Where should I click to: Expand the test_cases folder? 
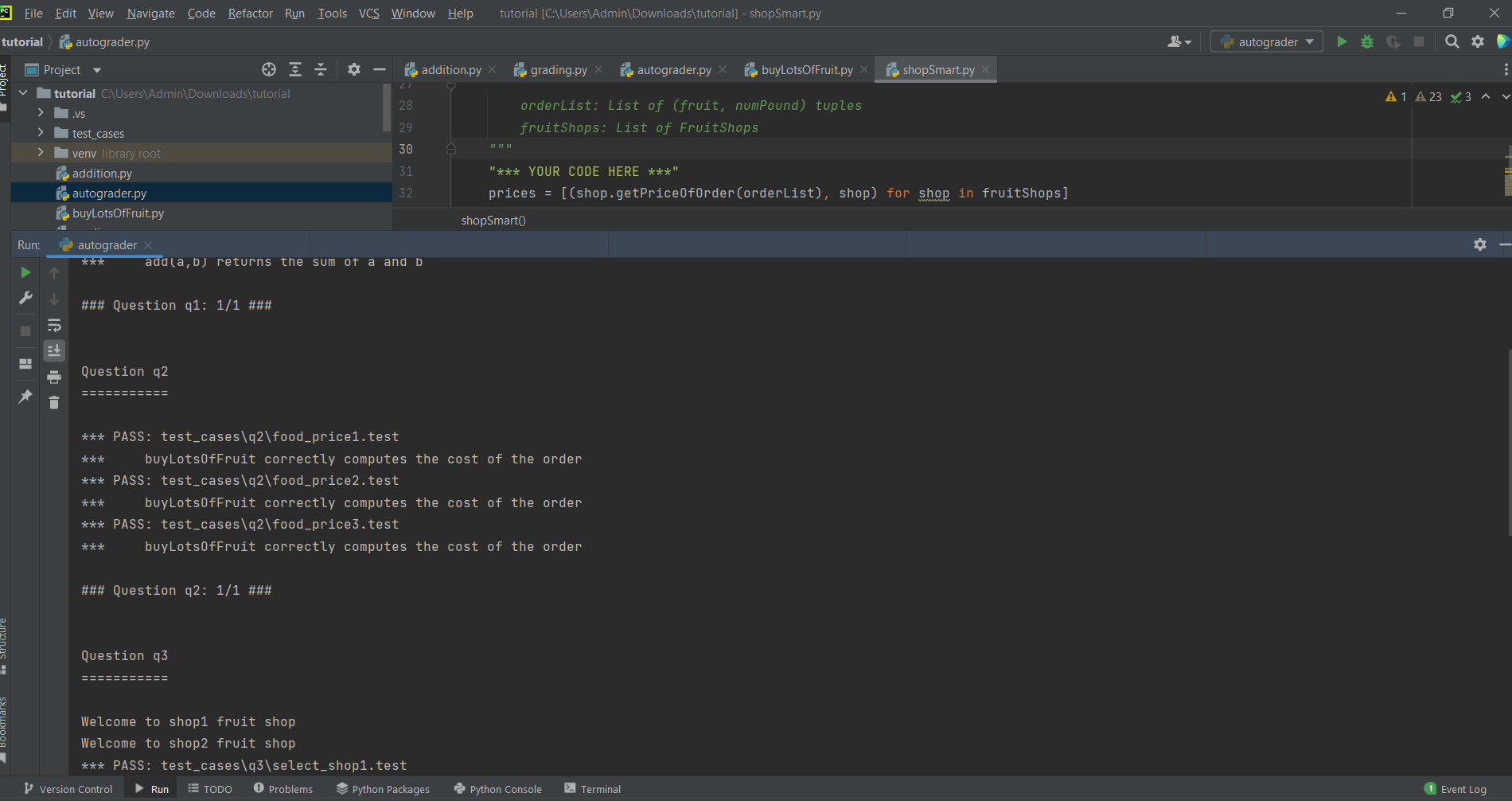(41, 133)
